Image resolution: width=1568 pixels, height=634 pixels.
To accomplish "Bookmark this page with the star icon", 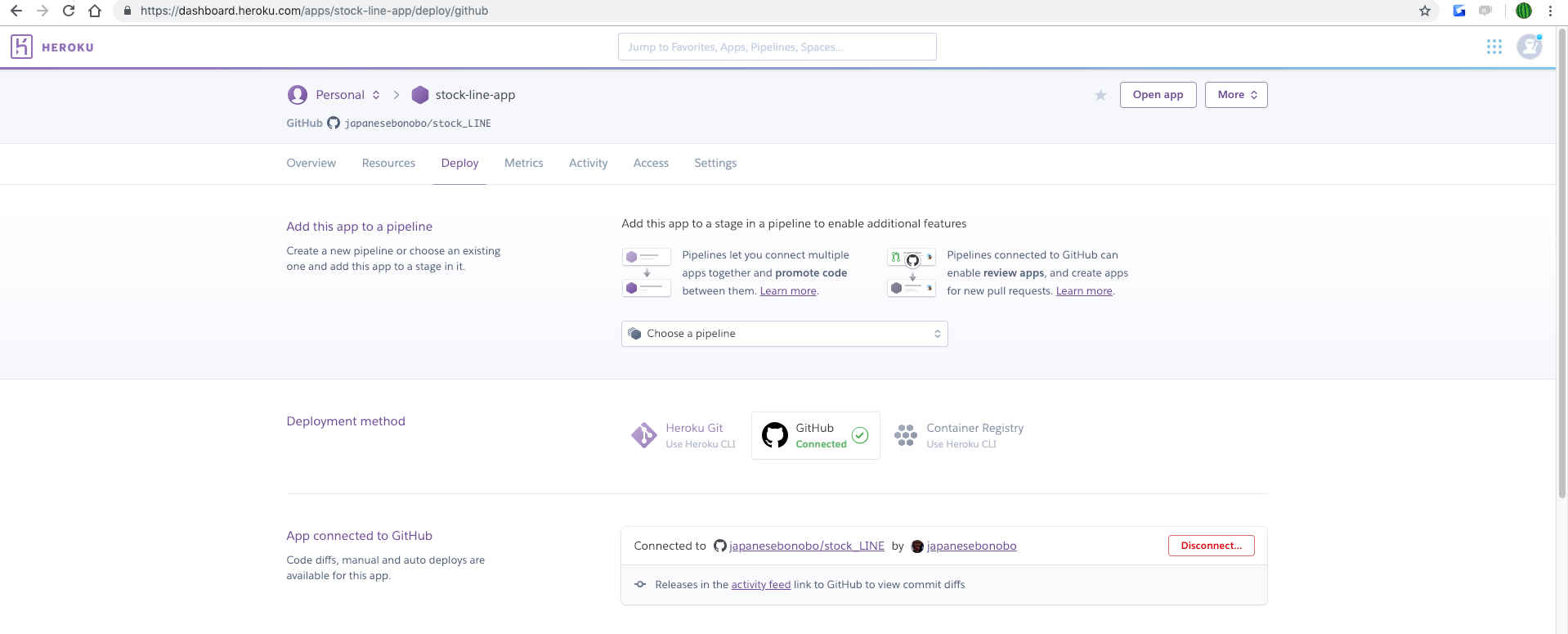I will point(1425,11).
